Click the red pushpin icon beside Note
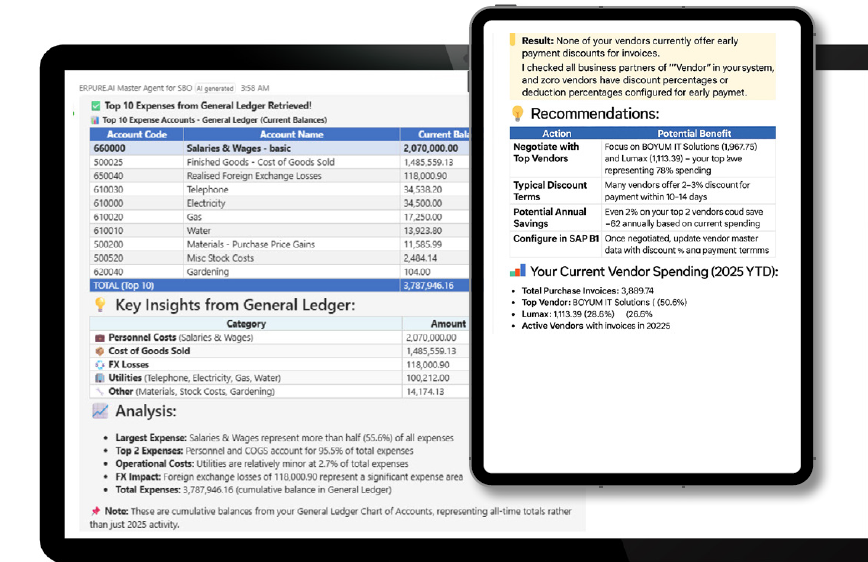The image size is (868, 562). [x=94, y=510]
